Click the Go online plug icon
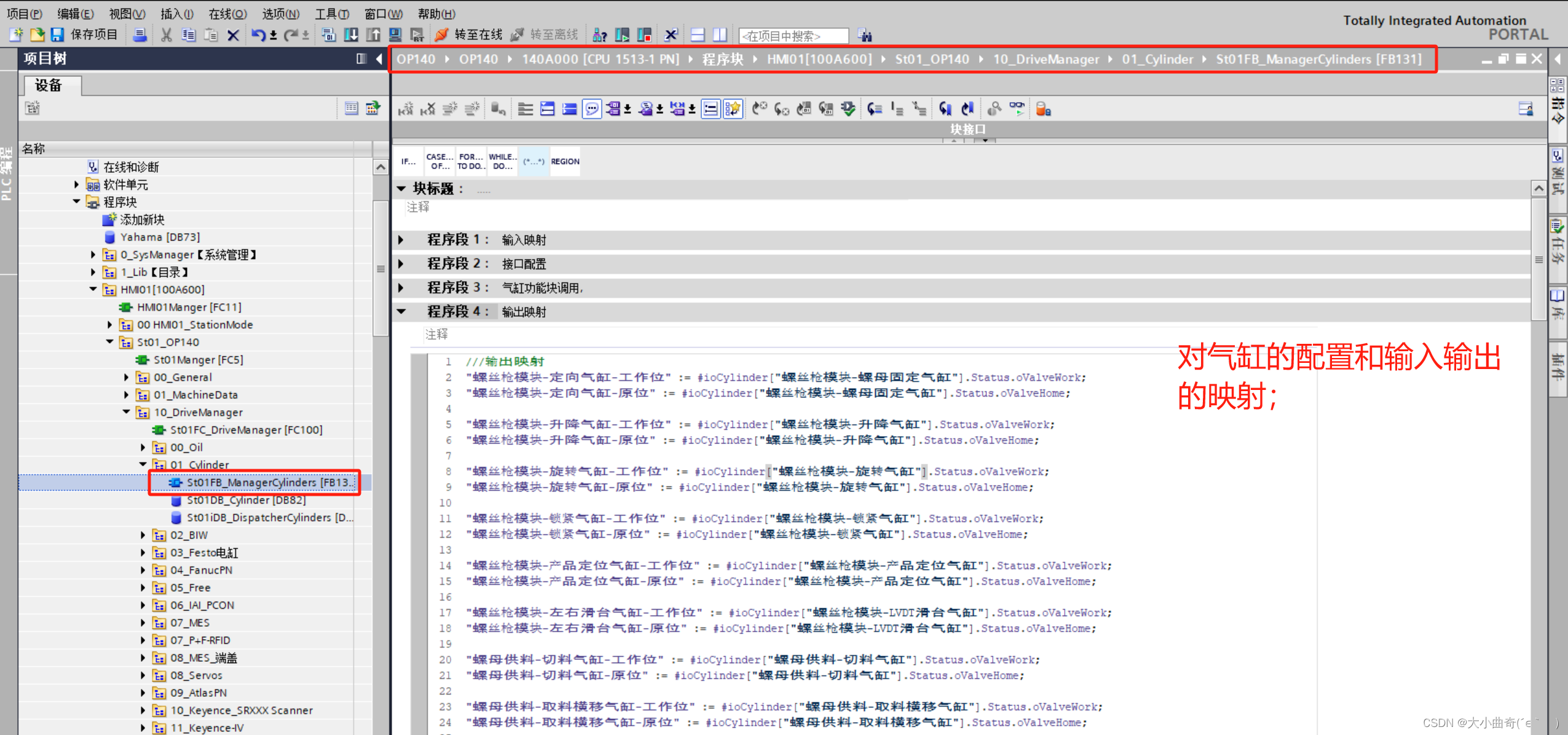The height and width of the screenshot is (735, 1568). (441, 35)
